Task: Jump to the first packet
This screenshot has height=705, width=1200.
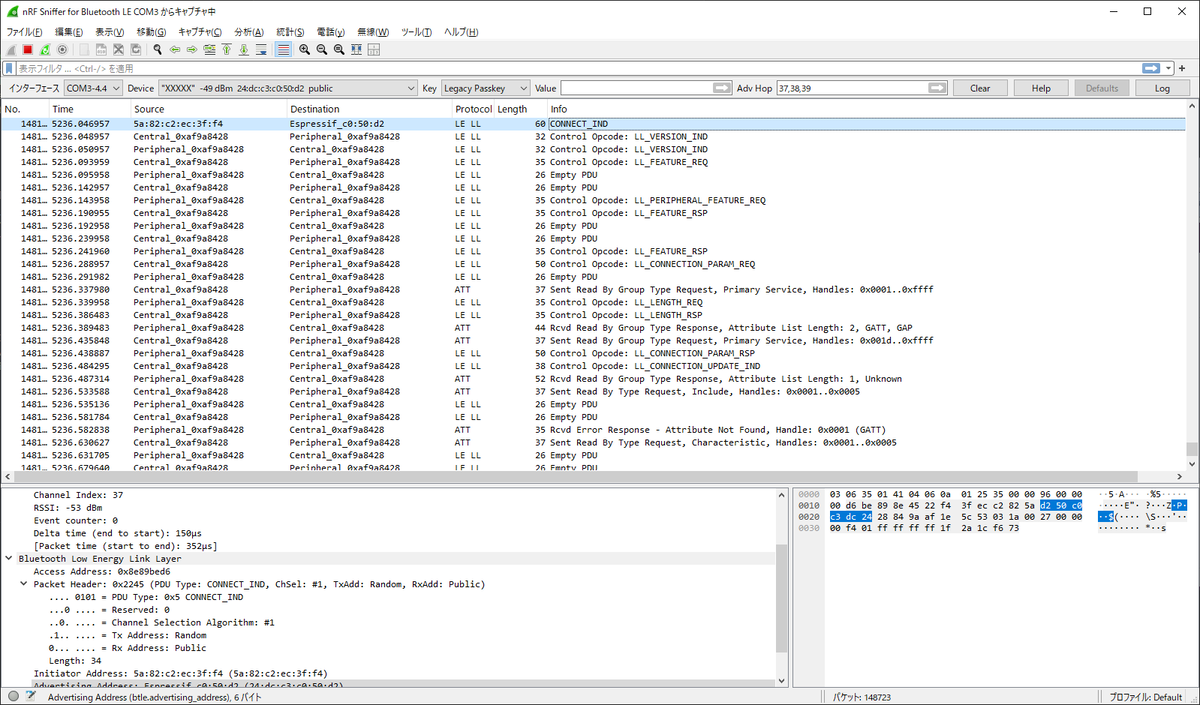Action: tap(226, 49)
